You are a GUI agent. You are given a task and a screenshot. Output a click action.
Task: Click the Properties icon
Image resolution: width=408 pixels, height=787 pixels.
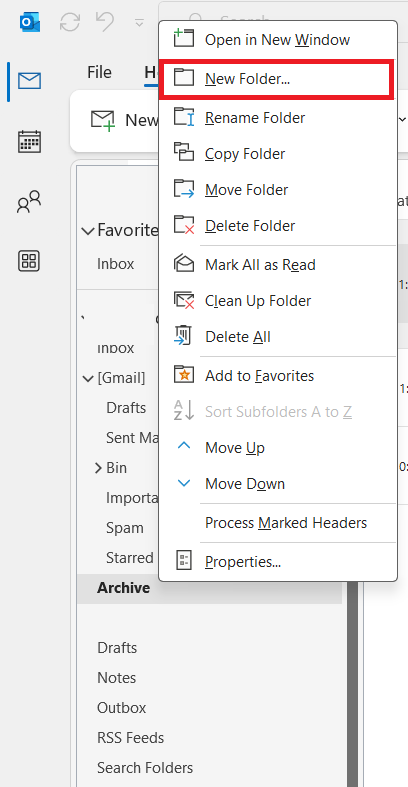(x=183, y=561)
